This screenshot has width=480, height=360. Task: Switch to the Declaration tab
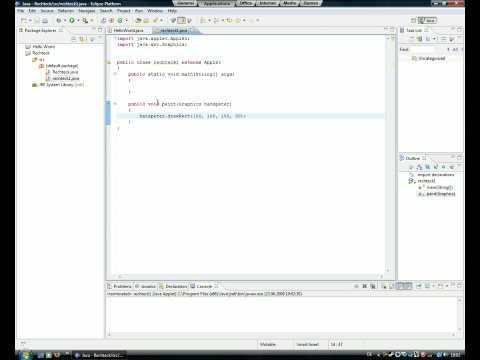173,286
